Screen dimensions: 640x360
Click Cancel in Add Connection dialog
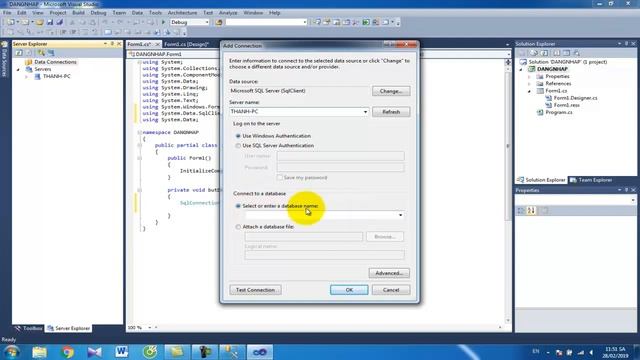click(x=391, y=290)
